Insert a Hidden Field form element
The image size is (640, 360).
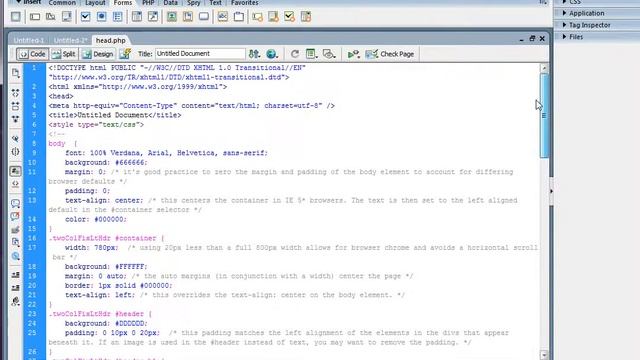51,17
